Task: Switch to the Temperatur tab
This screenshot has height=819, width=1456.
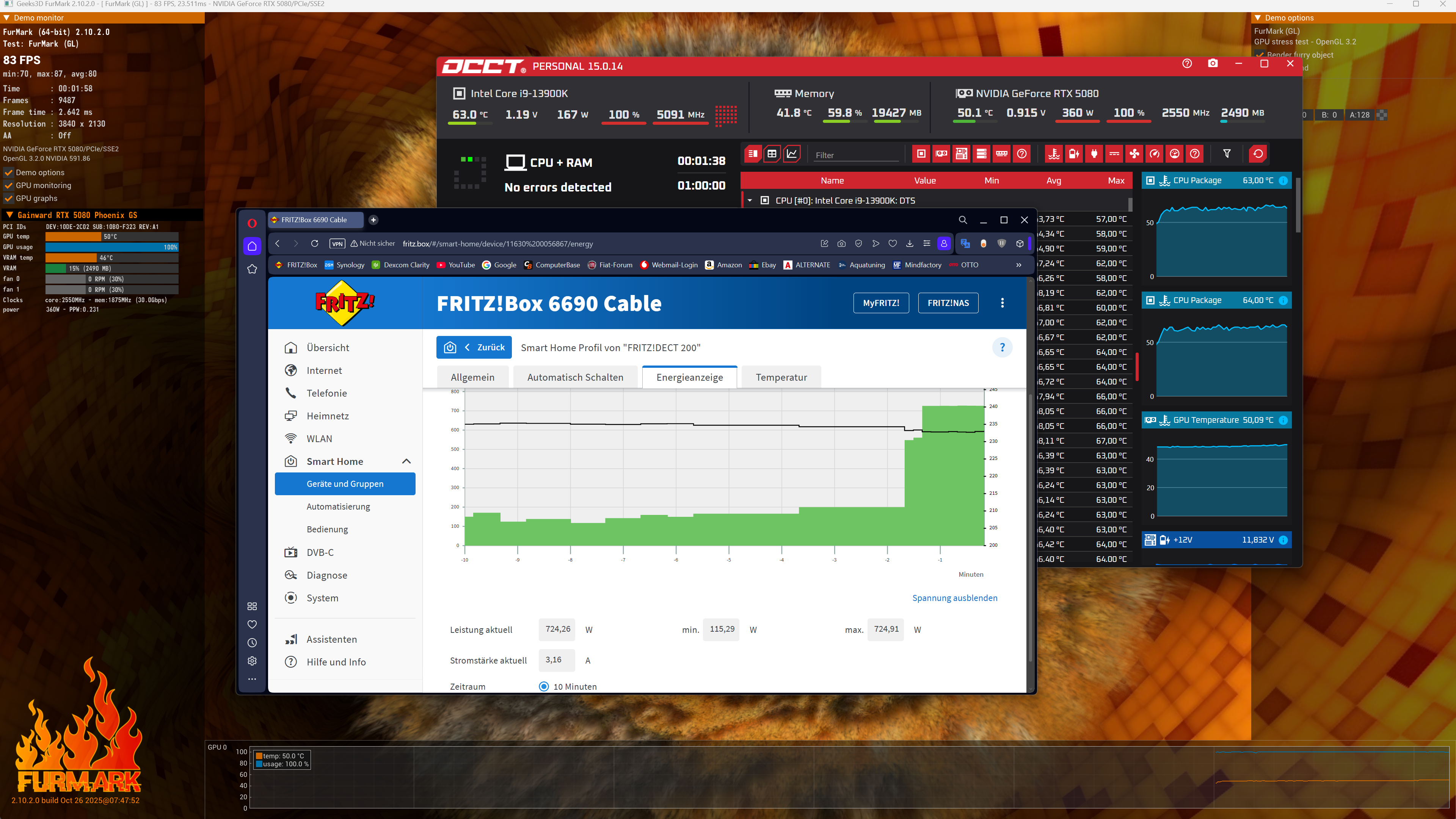Action: pyautogui.click(x=781, y=377)
